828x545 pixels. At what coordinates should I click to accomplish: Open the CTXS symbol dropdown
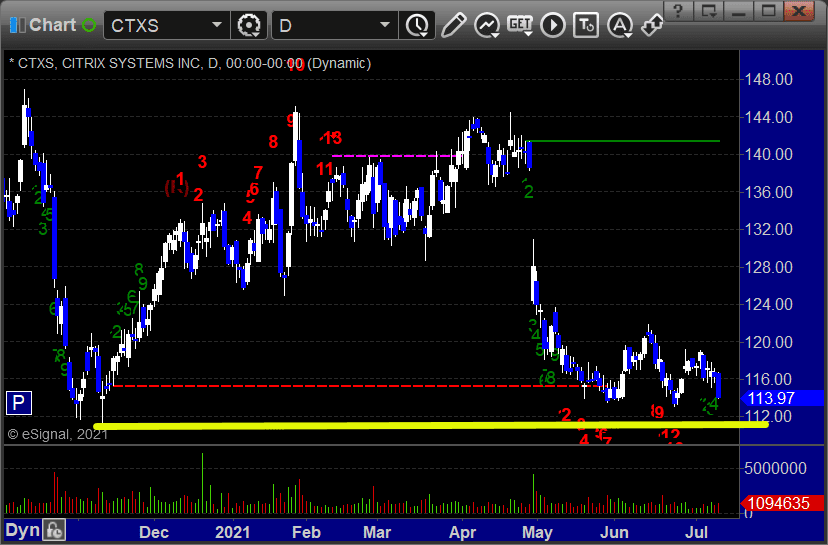click(x=217, y=25)
